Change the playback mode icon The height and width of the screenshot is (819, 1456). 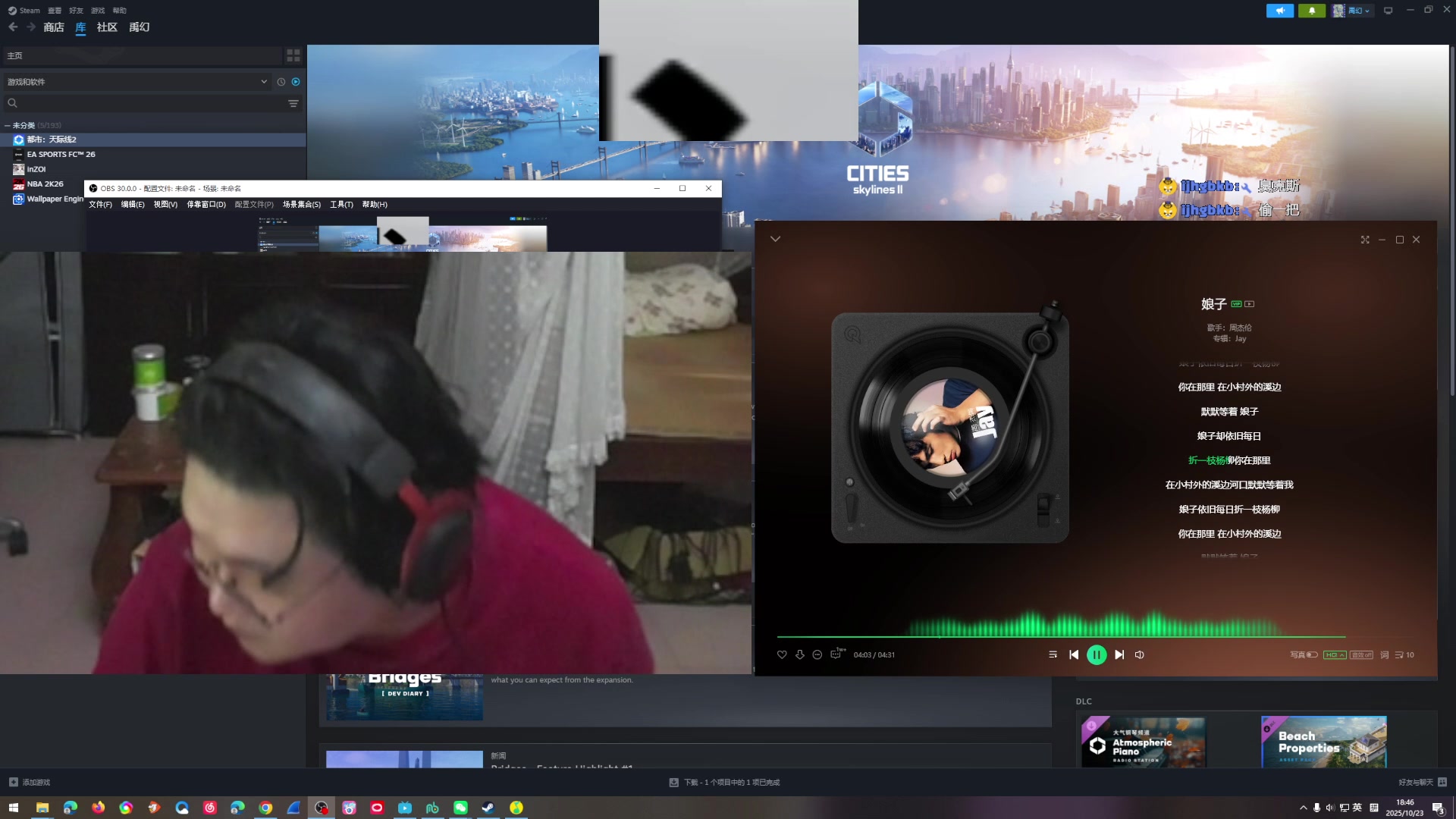[x=1053, y=654]
